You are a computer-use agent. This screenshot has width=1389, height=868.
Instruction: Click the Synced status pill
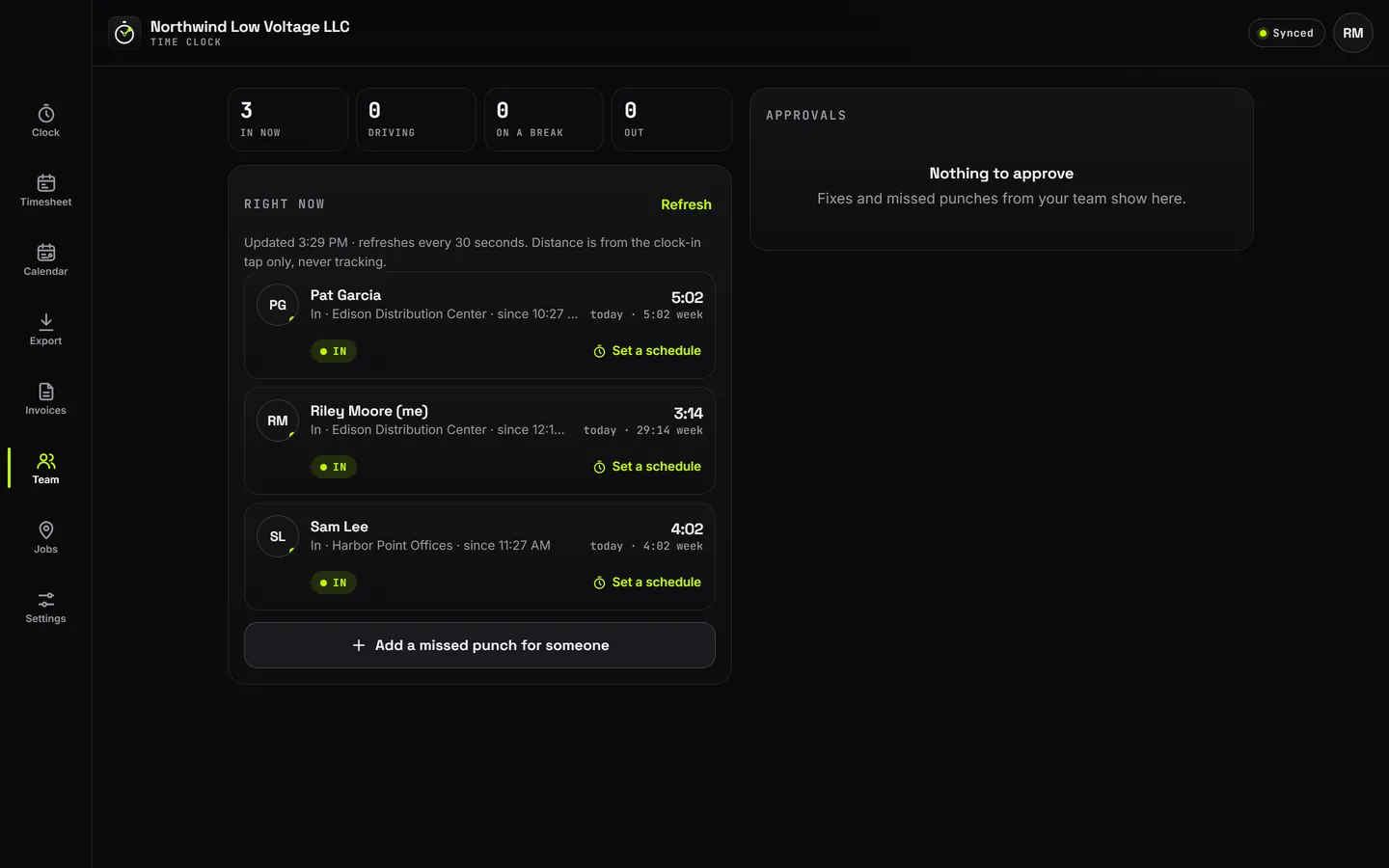(x=1286, y=33)
